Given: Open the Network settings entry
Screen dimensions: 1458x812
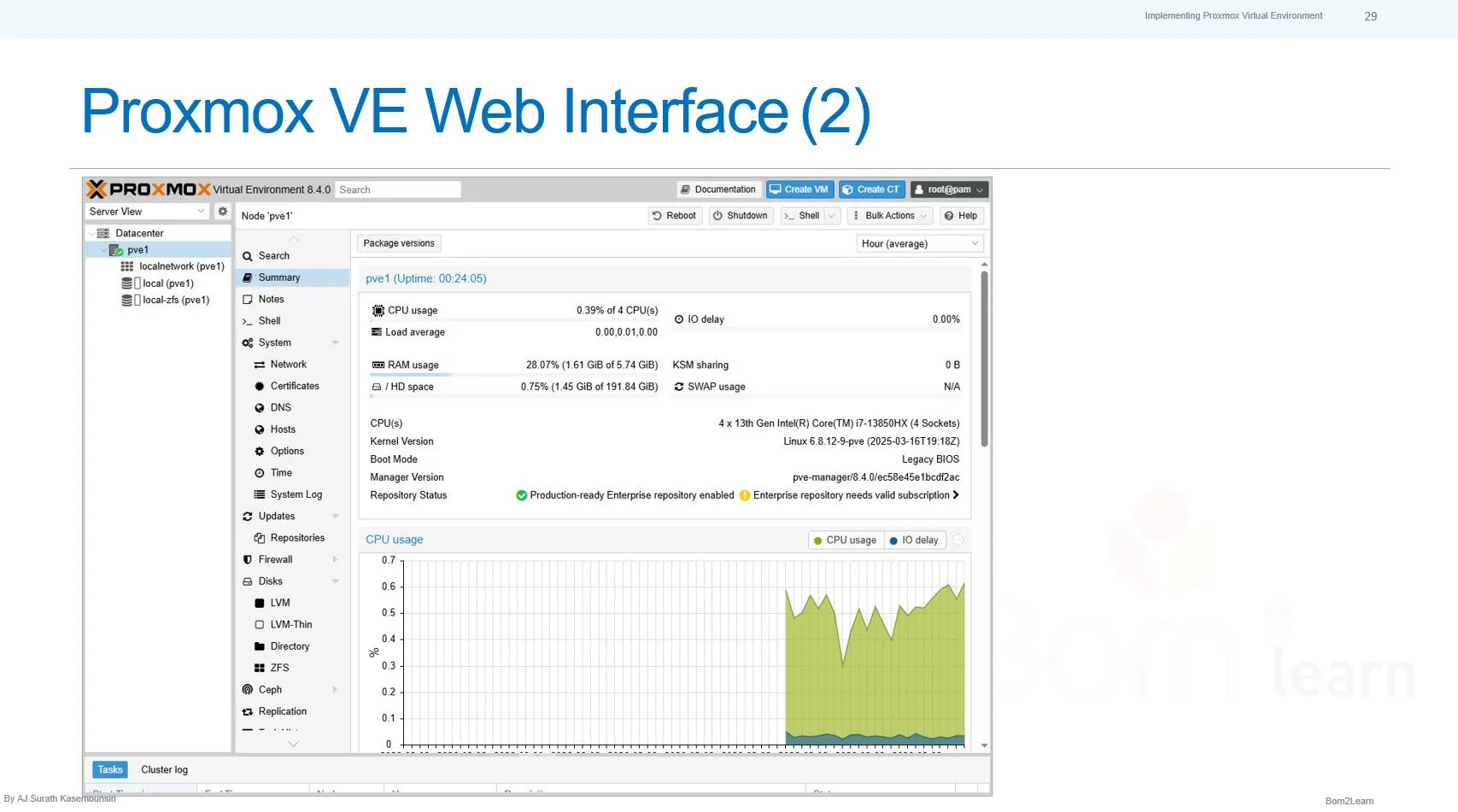Looking at the screenshot, I should (292, 365).
